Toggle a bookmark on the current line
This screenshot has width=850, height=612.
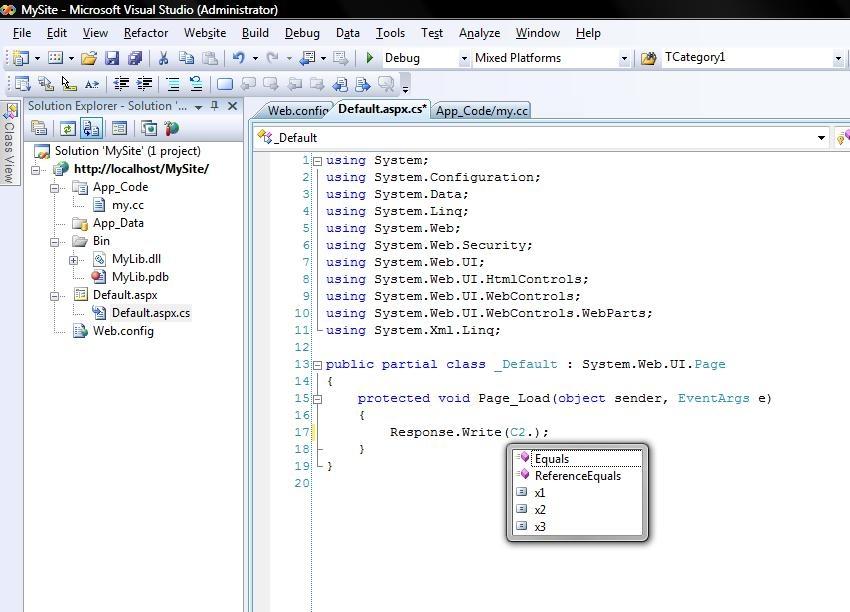[224, 84]
